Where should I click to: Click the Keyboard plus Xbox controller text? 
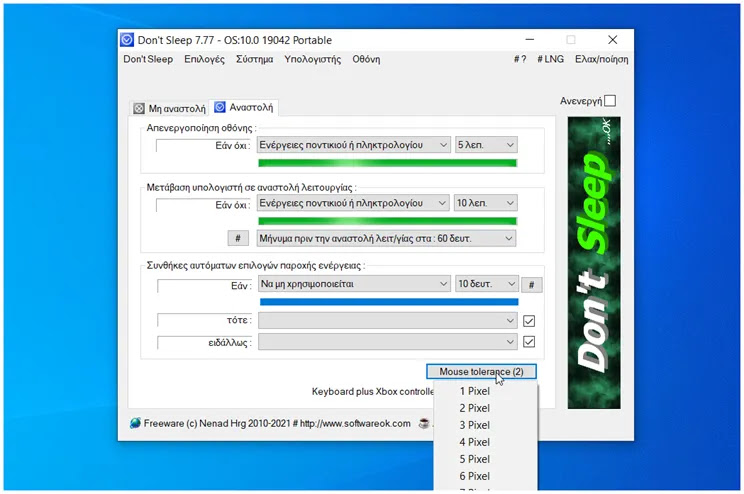point(373,391)
